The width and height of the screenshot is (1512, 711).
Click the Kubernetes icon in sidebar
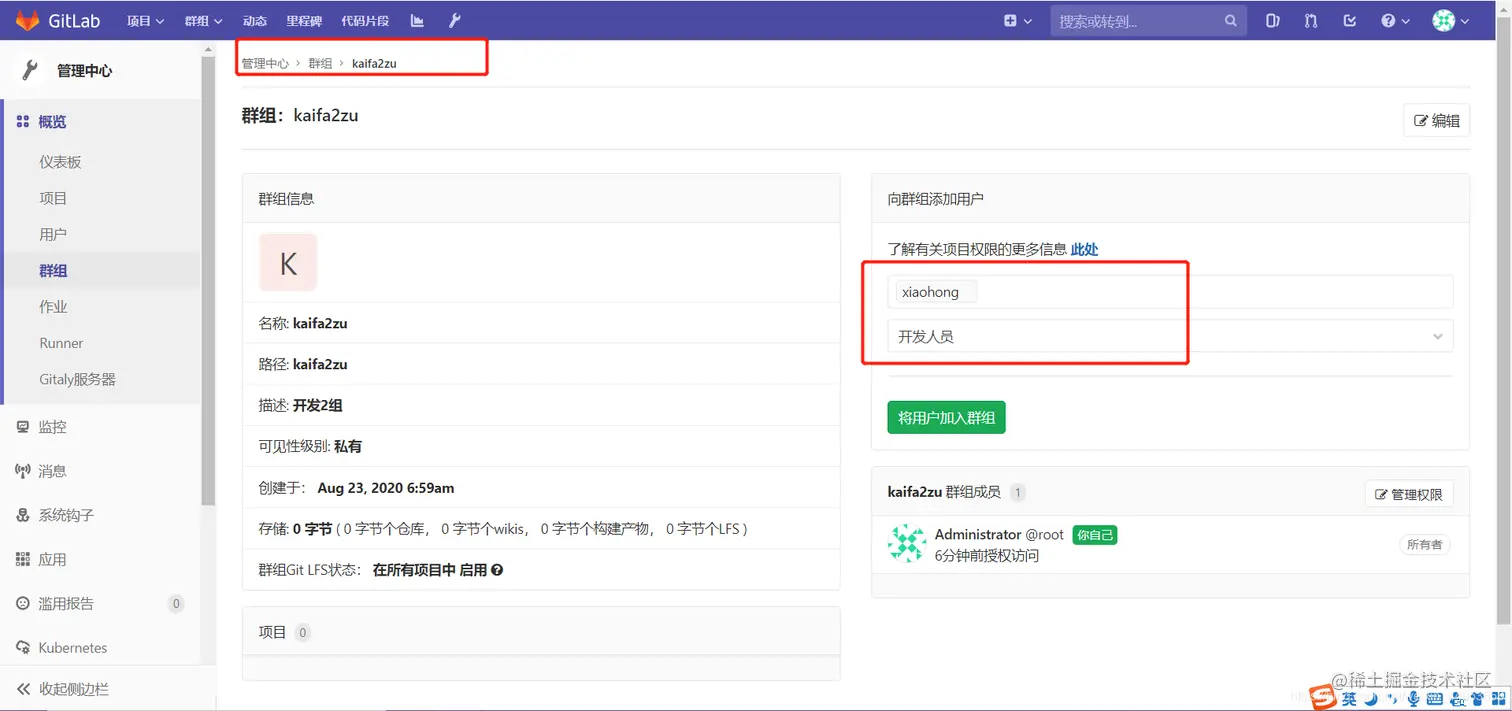click(x=23, y=647)
